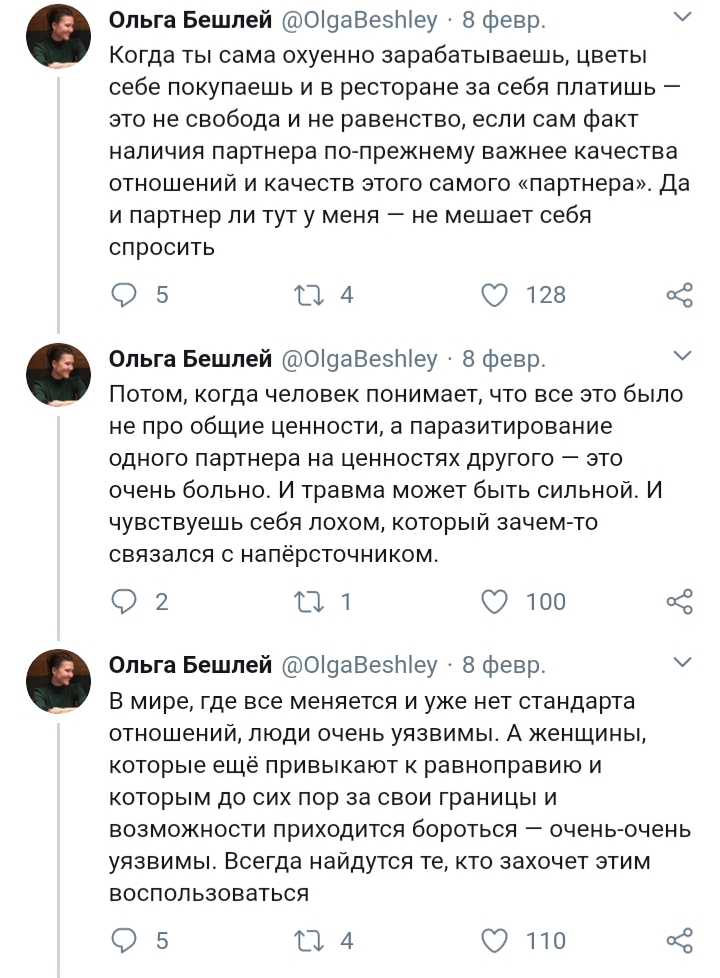Click the third tweet's profile avatar
Viewport: 720px width, 978px height.
click(58, 680)
